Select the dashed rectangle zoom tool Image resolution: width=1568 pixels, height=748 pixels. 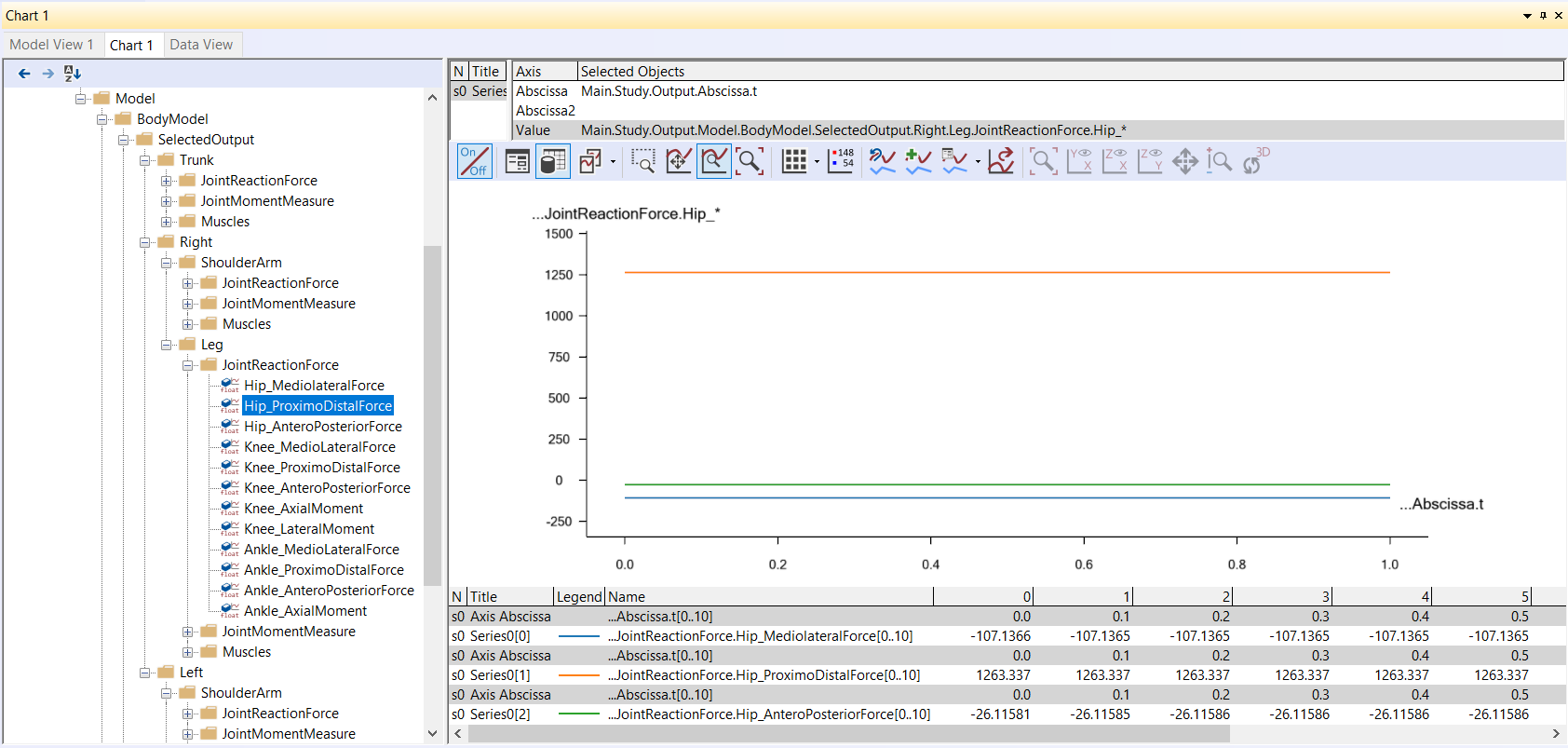pos(642,161)
